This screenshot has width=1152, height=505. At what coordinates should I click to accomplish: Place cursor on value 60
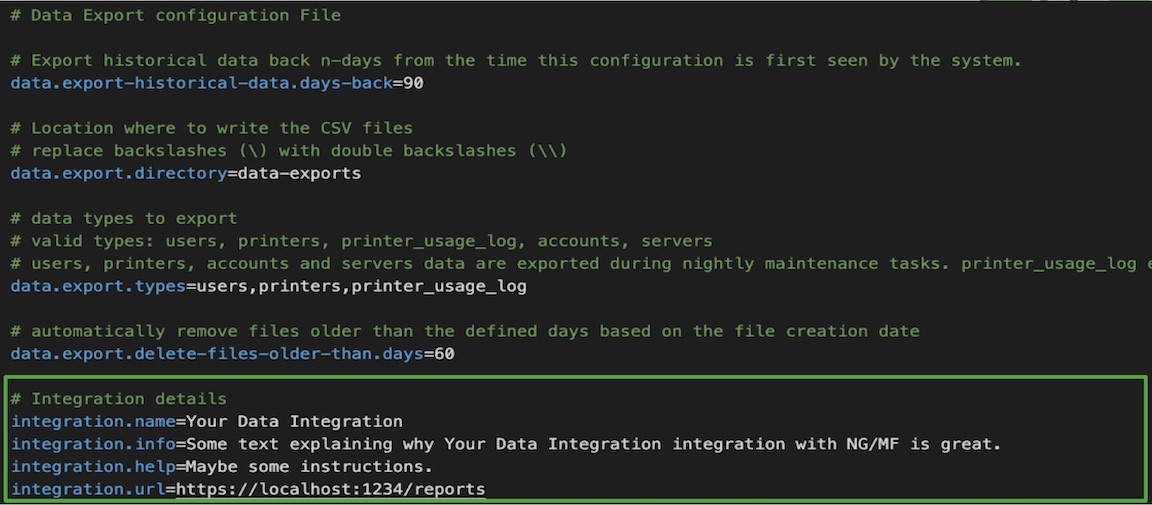tap(444, 354)
